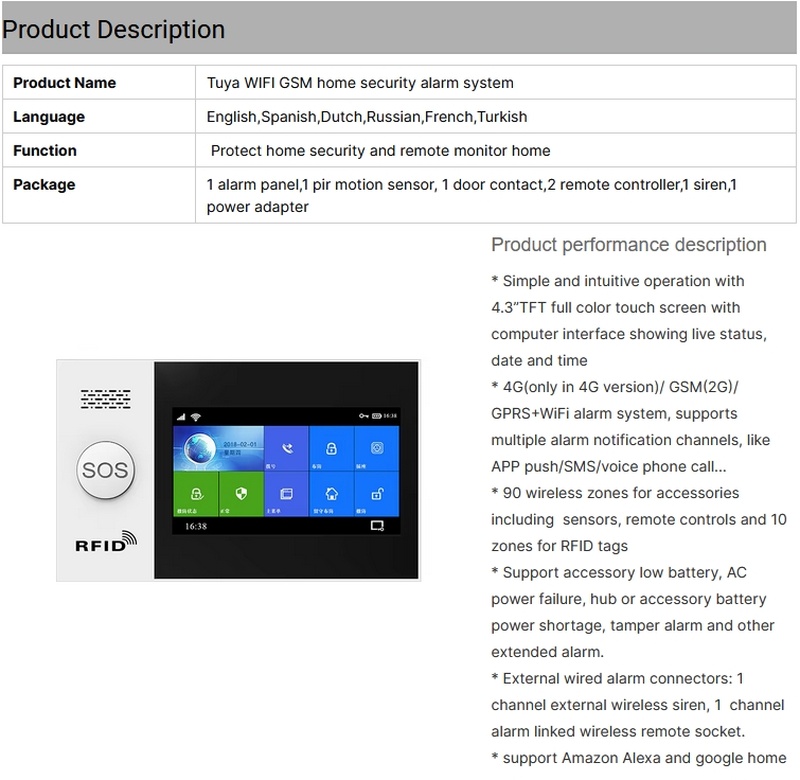Viewport: 800px width, 780px height.
Task: Click the Package row label
Action: tap(44, 184)
